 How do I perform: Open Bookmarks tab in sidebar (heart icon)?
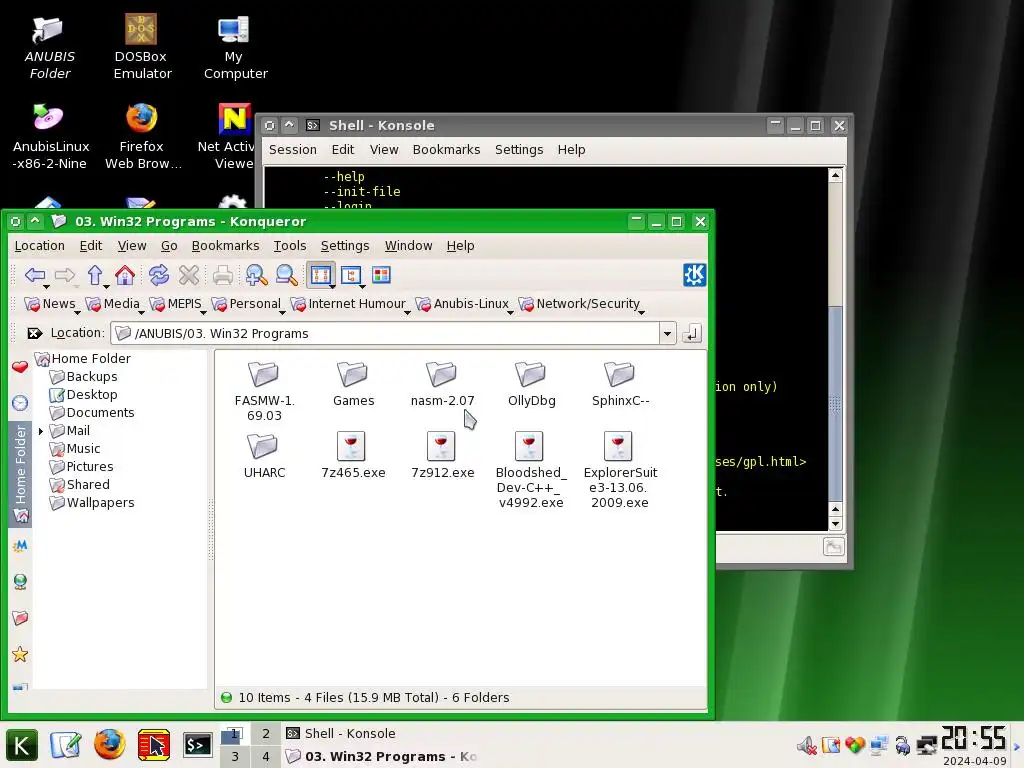tap(20, 366)
